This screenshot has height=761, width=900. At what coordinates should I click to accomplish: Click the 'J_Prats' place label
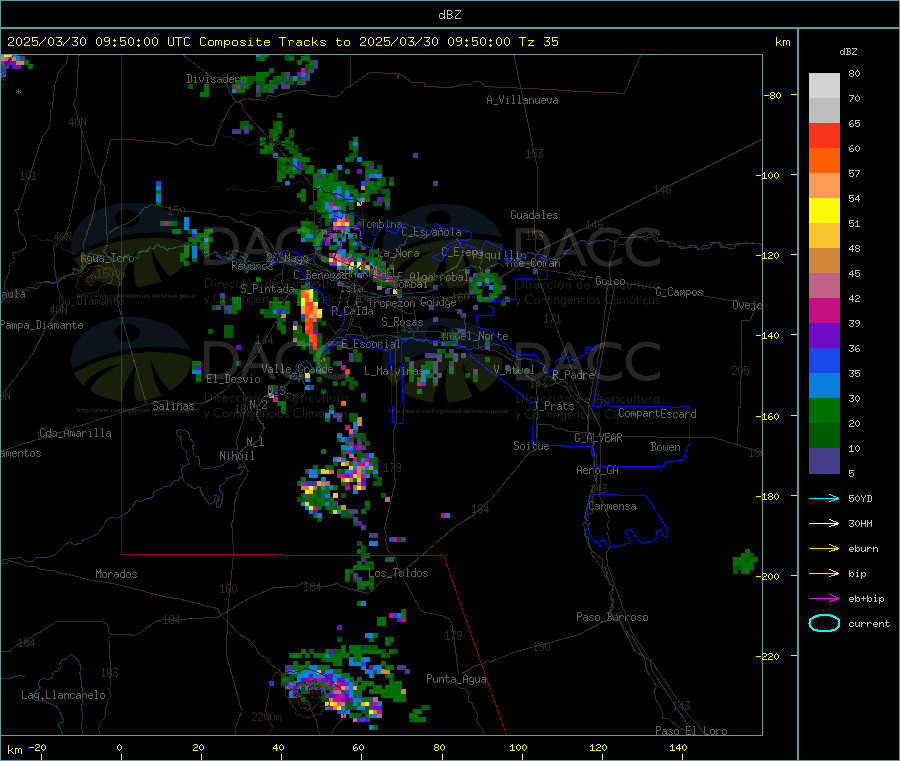coord(553,406)
